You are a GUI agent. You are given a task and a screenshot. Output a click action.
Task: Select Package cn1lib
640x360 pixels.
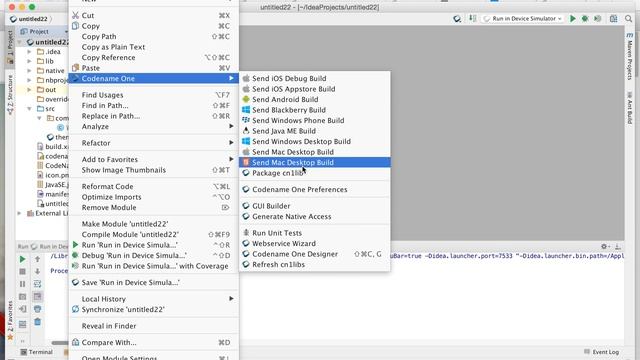(x=314, y=173)
